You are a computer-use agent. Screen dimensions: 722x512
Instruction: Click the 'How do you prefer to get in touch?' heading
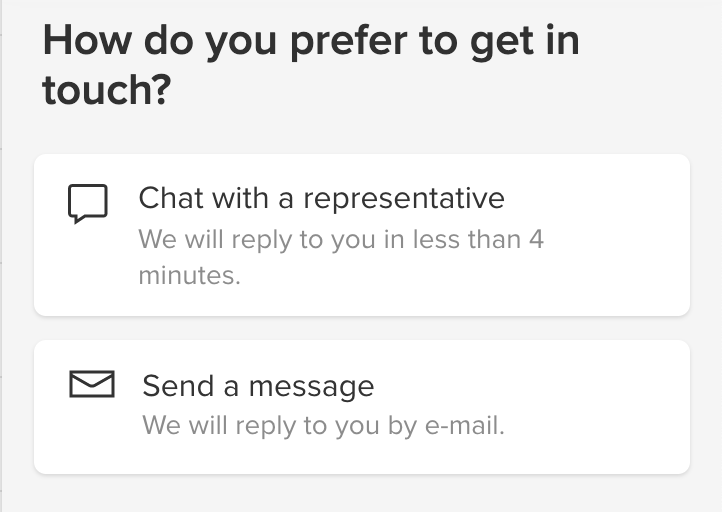[x=310, y=66]
